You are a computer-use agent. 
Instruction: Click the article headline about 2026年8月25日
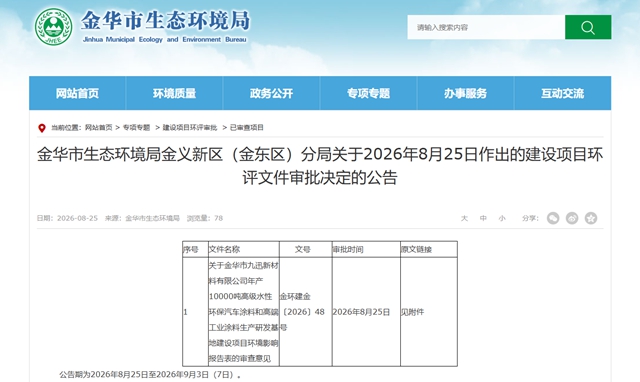320,166
